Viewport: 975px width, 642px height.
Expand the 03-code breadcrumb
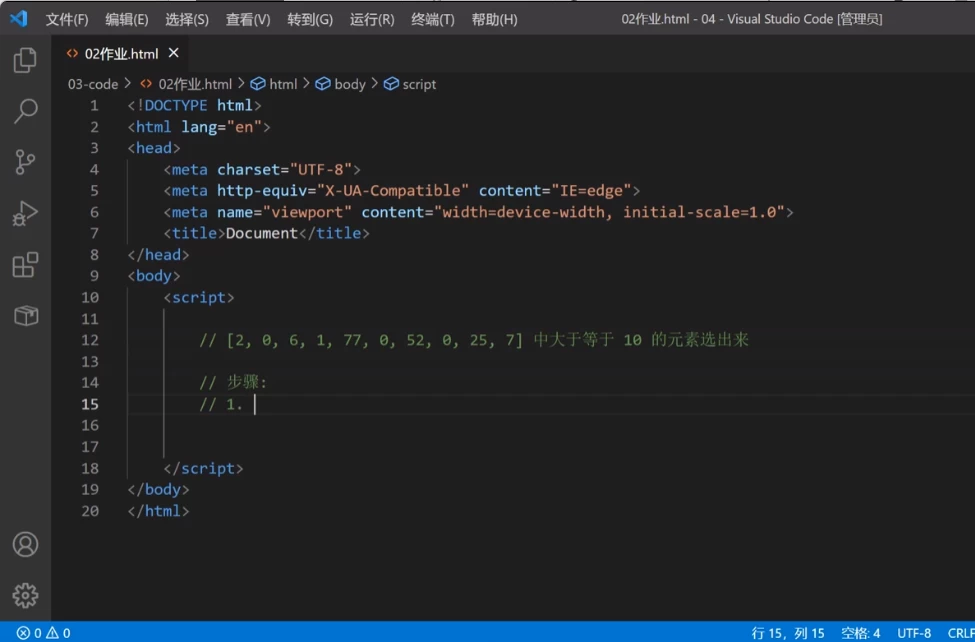point(92,84)
